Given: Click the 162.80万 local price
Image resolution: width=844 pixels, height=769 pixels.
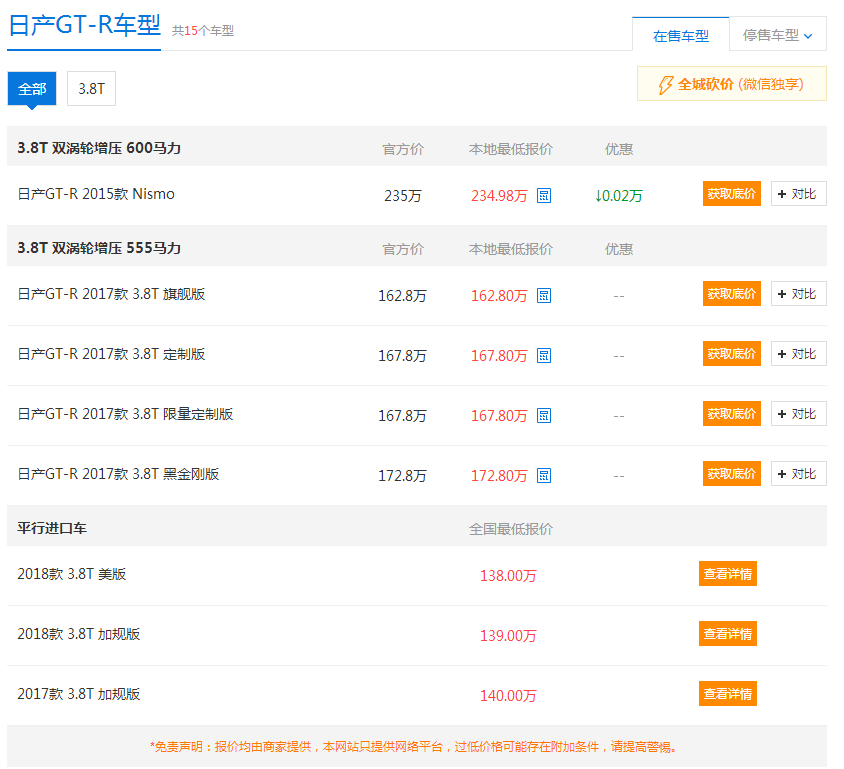Looking at the screenshot, I should (499, 296).
